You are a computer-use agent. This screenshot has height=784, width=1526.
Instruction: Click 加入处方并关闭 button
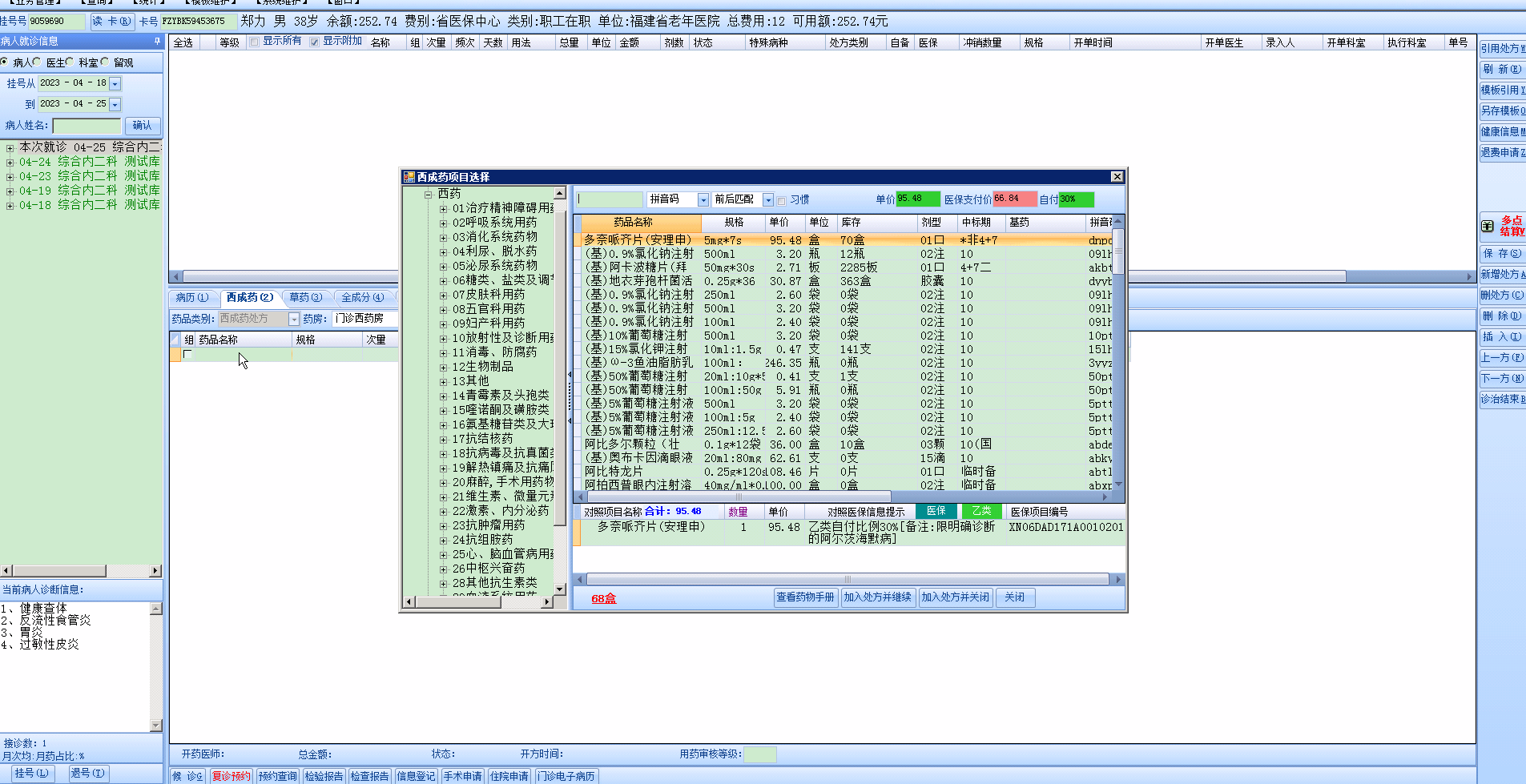point(955,597)
